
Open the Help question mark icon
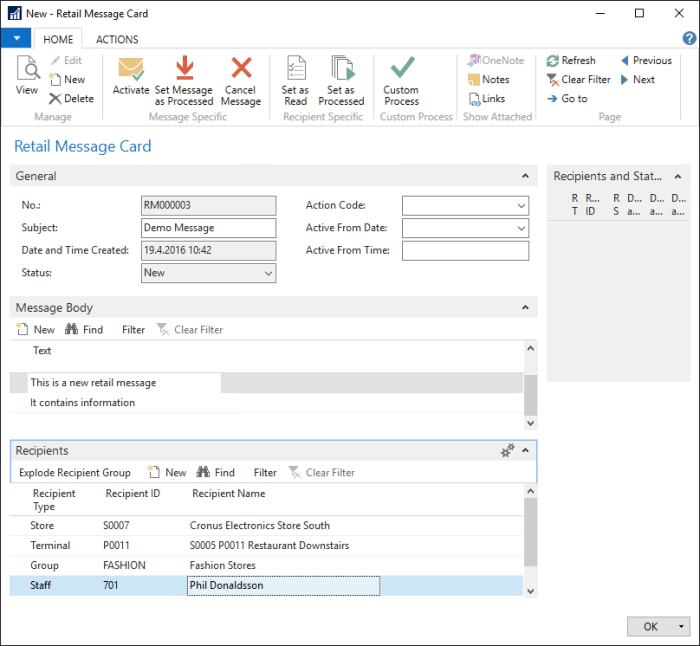click(689, 38)
